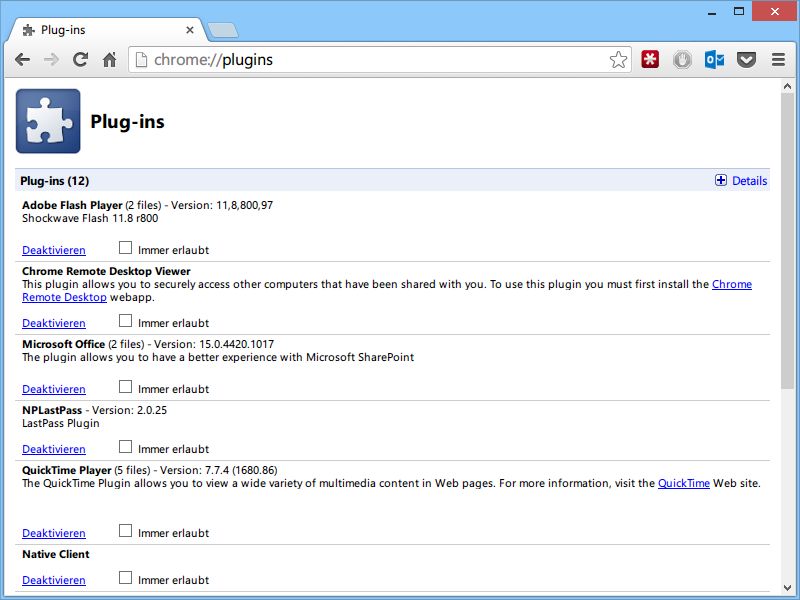This screenshot has height=600, width=800.
Task: Go back with the back arrow button
Action: click(x=22, y=60)
